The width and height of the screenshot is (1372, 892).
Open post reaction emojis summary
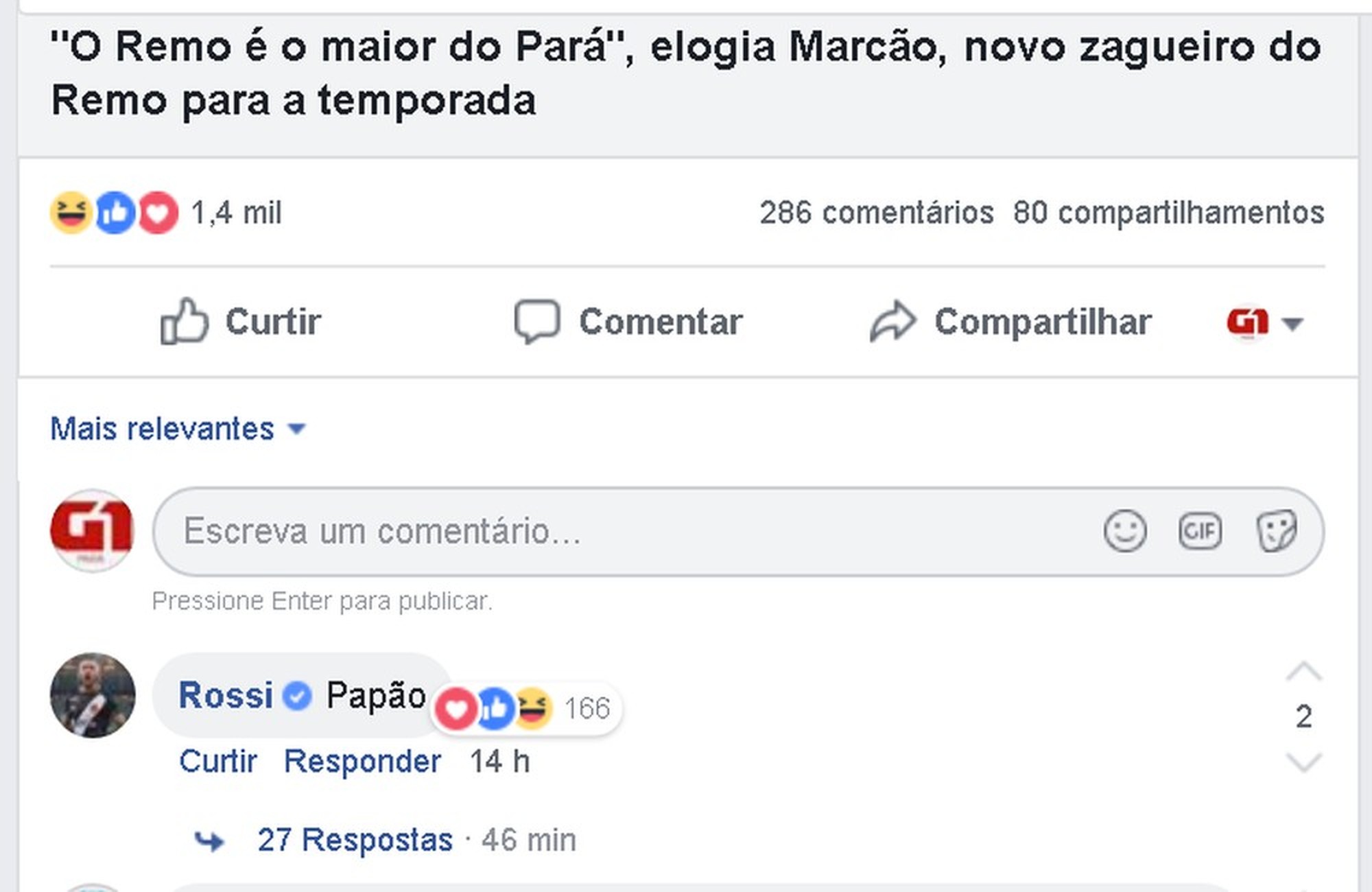pos(114,213)
